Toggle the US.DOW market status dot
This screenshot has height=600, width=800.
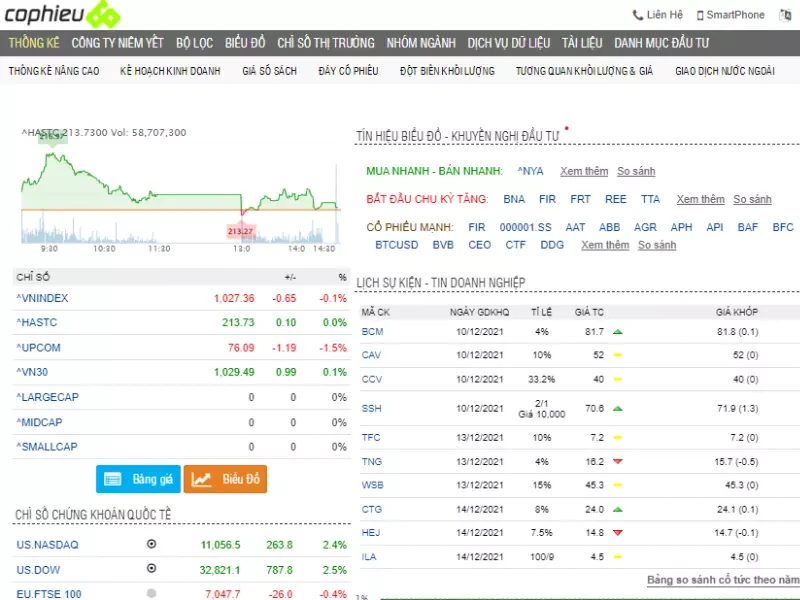pos(151,569)
